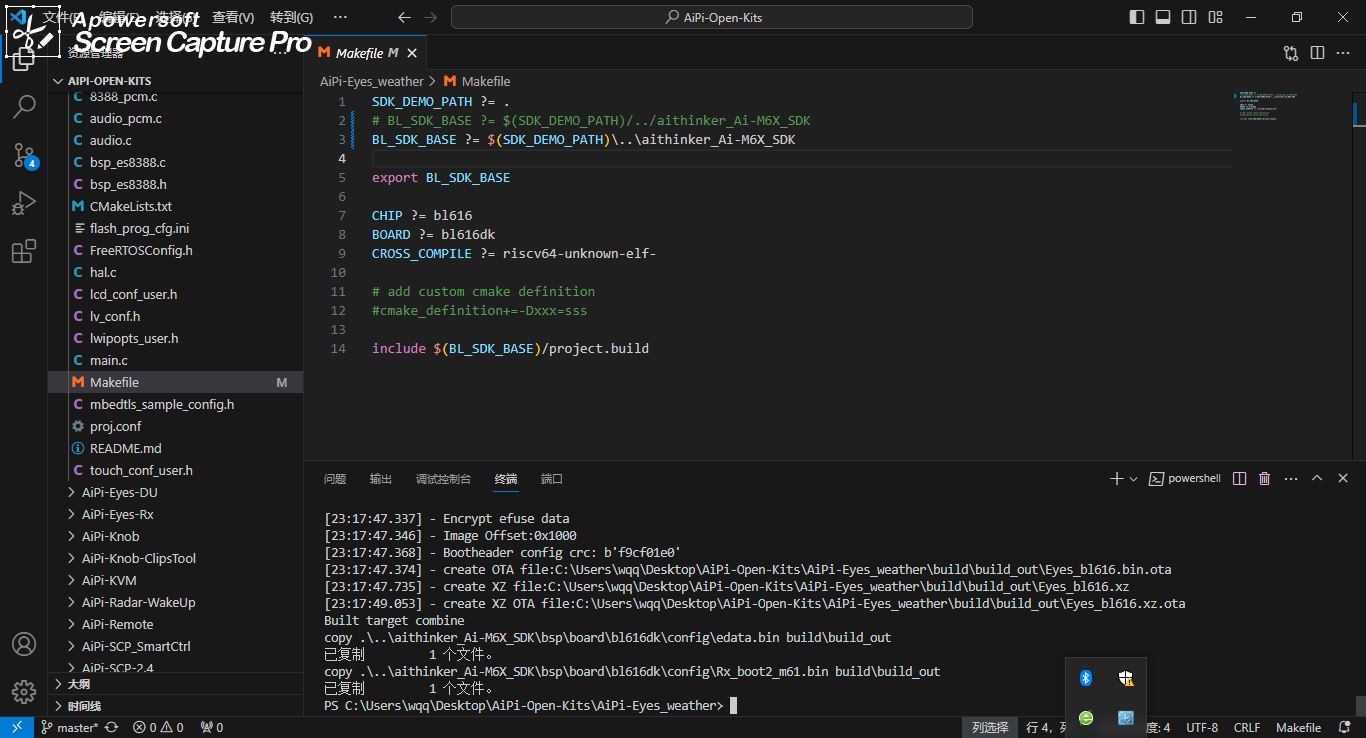Open CMakeLists.txt in the explorer
Image resolution: width=1366 pixels, height=738 pixels.
(175, 206)
